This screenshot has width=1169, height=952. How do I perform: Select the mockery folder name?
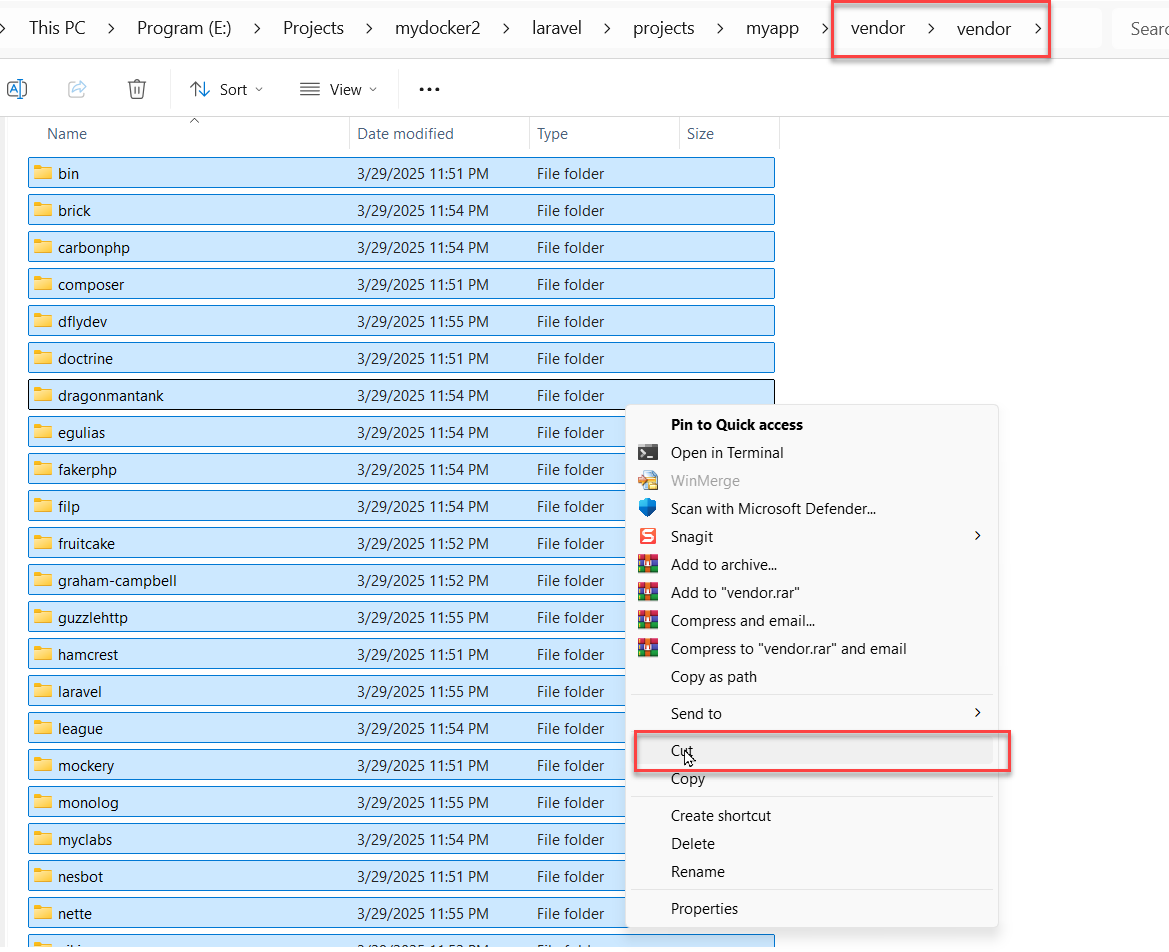pyautogui.click(x=86, y=766)
